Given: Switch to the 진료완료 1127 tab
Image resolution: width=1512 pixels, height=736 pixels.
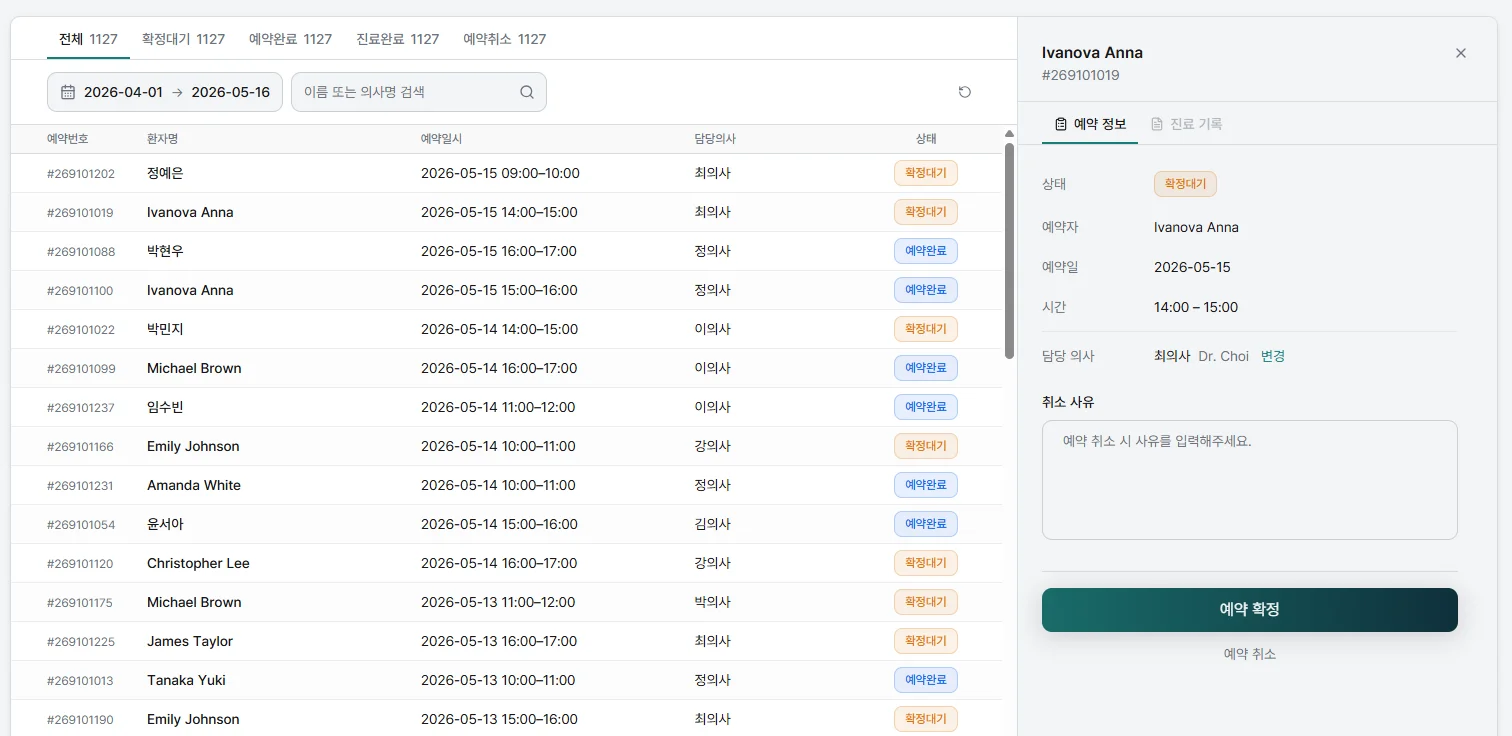Looking at the screenshot, I should point(398,39).
